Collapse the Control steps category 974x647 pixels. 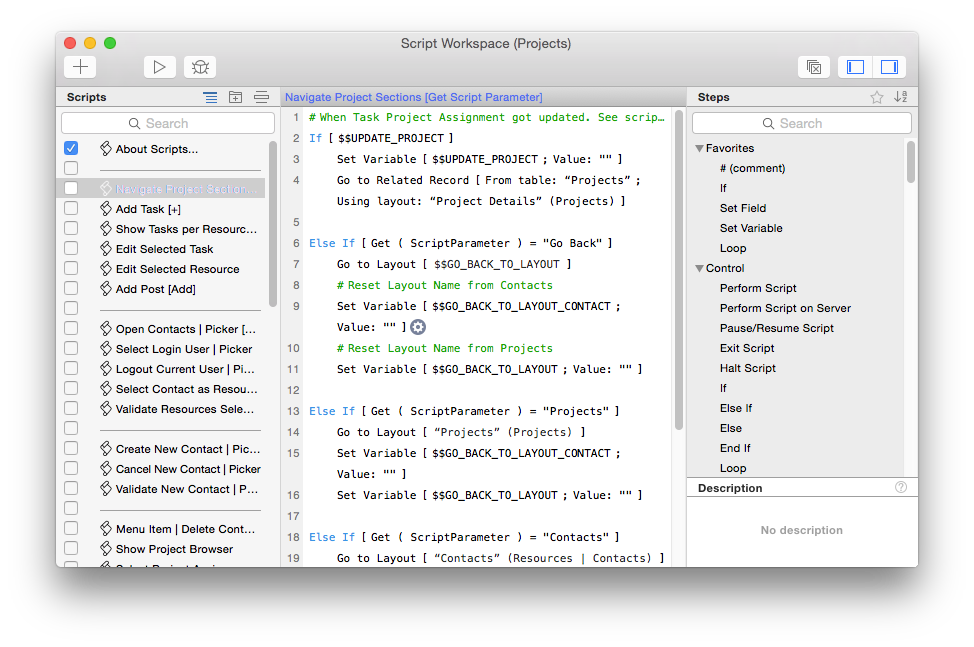pos(700,268)
